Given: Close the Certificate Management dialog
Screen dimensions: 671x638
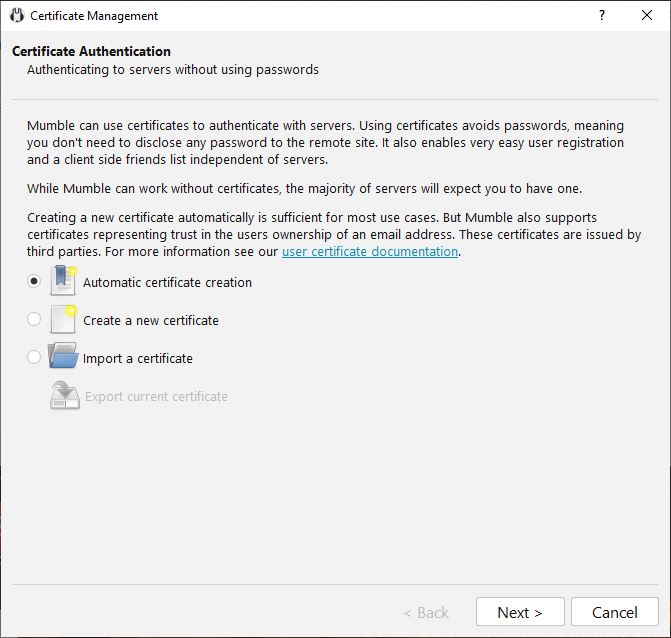Looking at the screenshot, I should click(647, 15).
